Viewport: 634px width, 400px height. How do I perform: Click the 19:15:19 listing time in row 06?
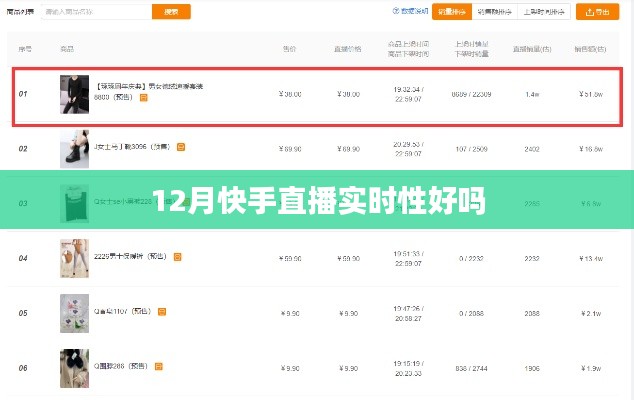click(408, 364)
